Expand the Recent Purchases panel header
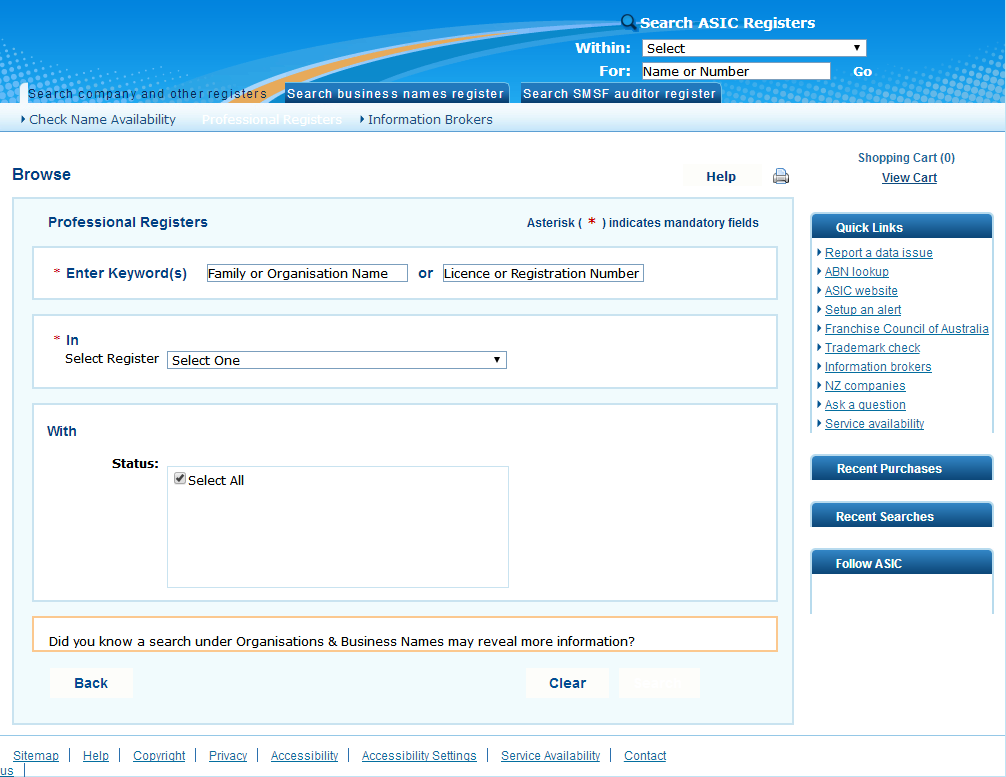The height and width of the screenshot is (777, 1006). (x=902, y=468)
